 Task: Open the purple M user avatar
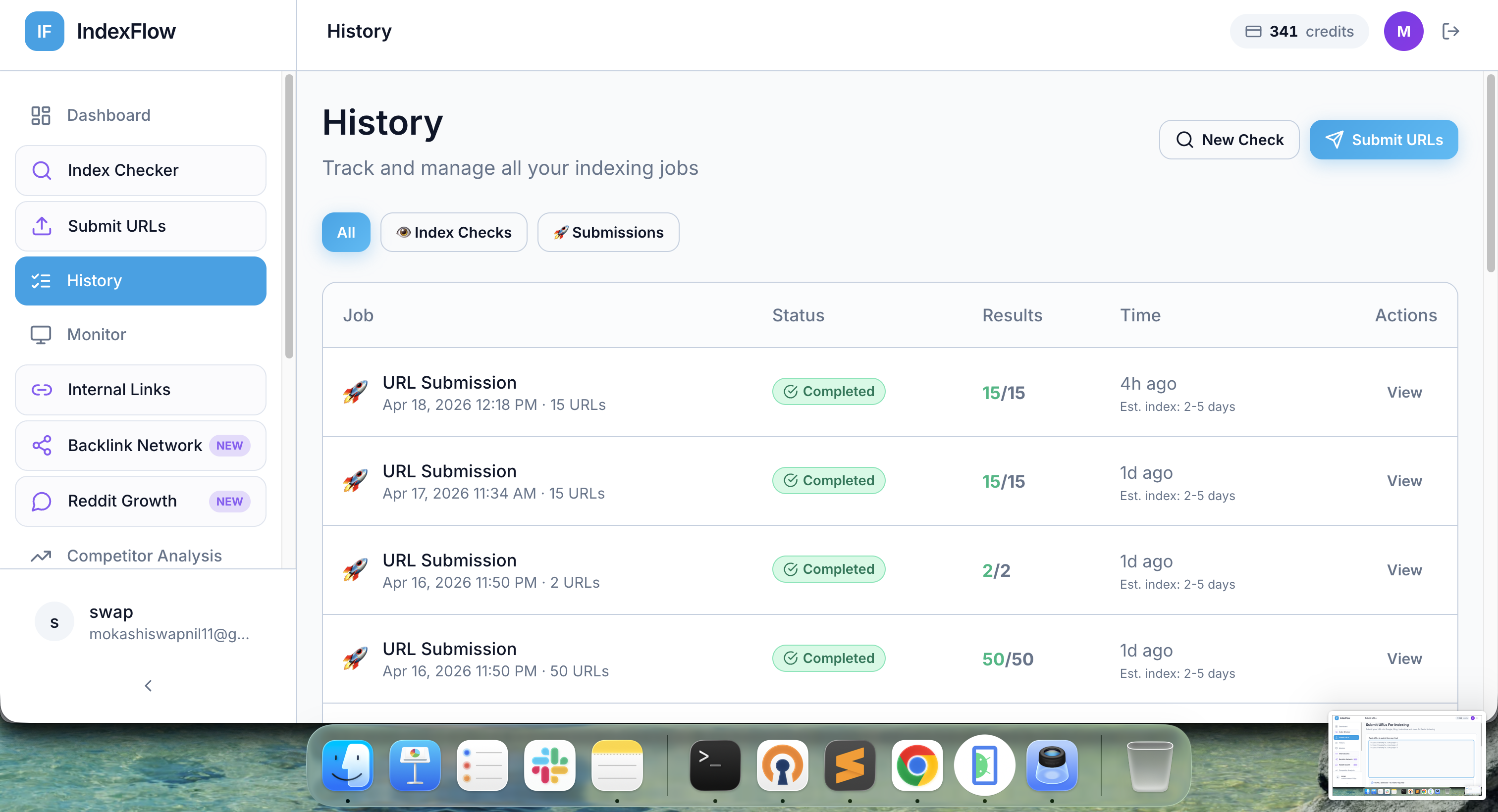click(x=1403, y=31)
